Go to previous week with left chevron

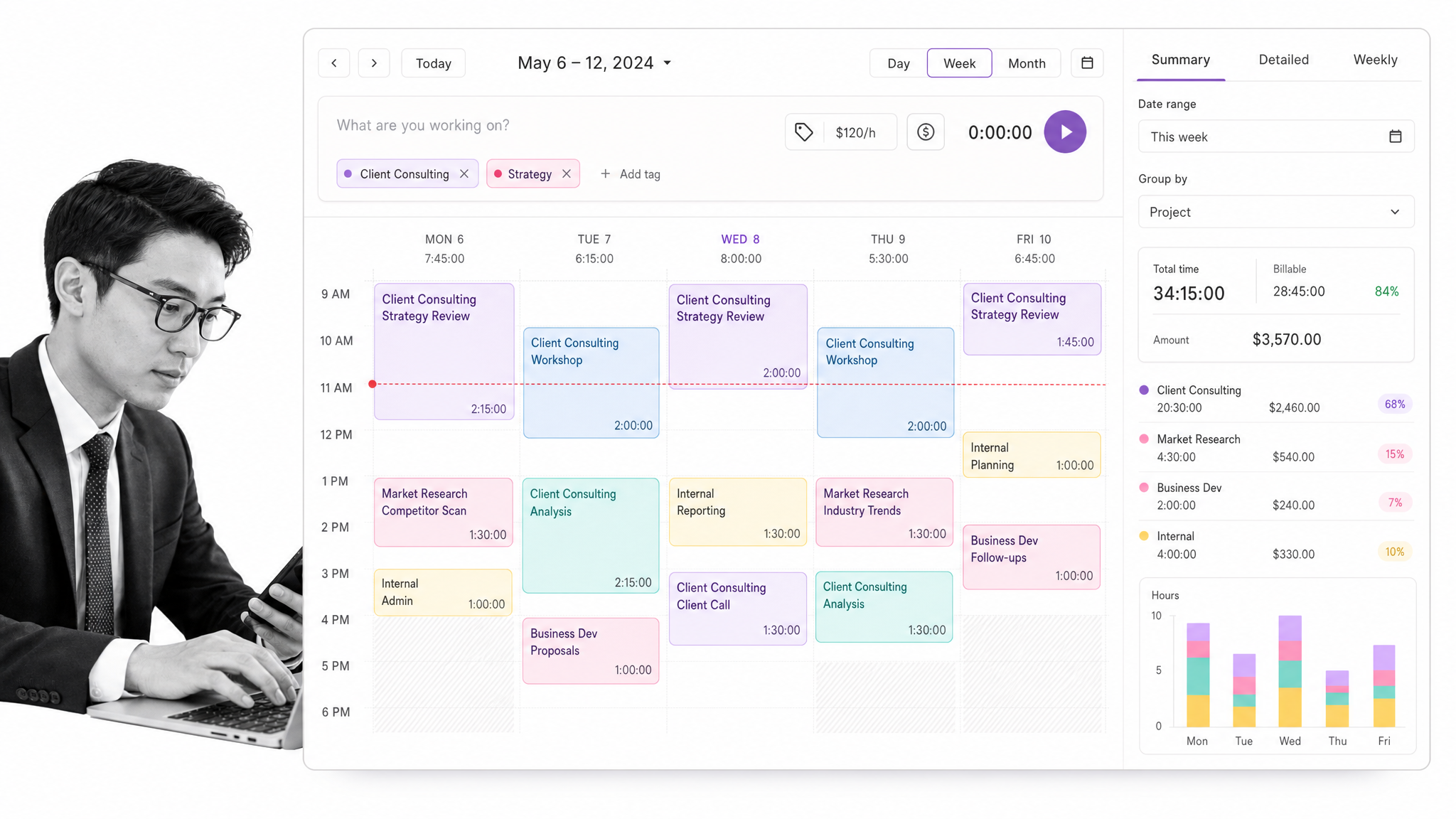(334, 63)
